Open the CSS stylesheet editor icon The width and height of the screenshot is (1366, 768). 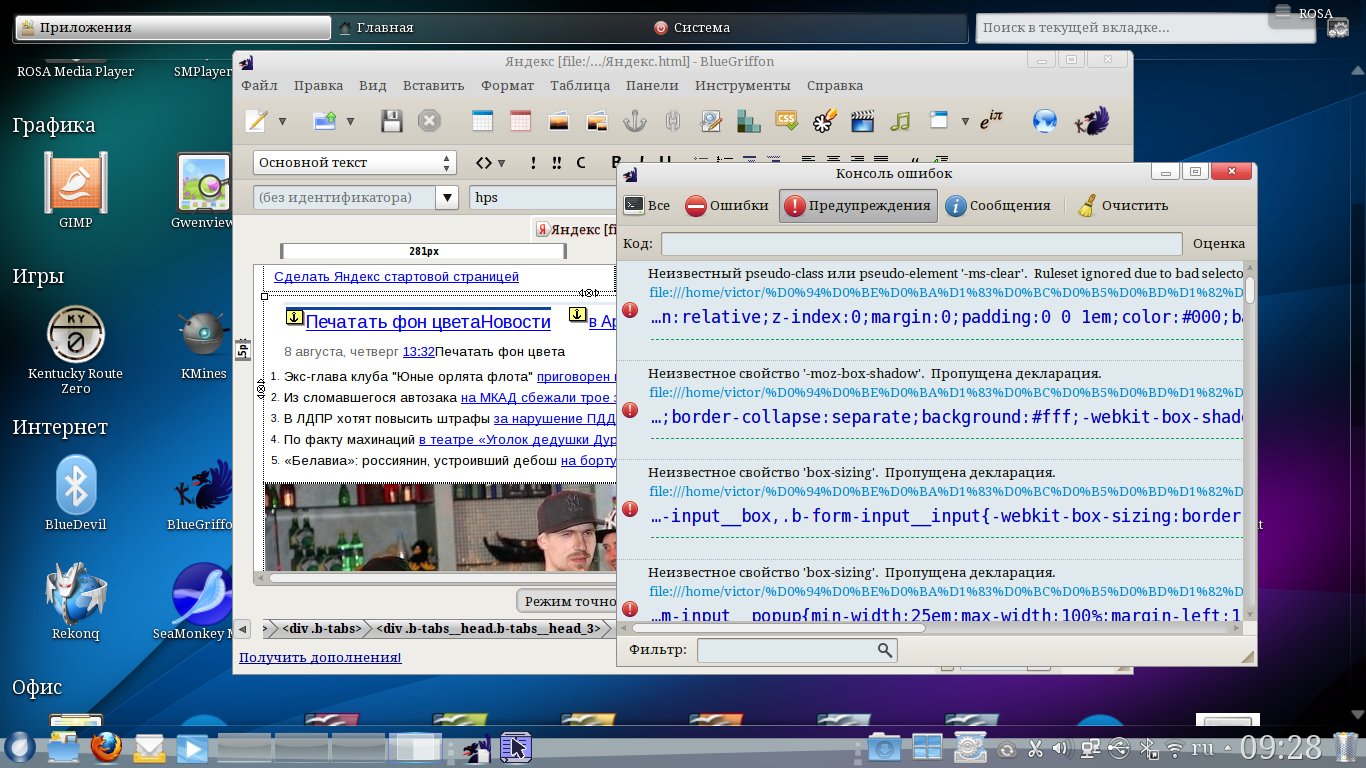pos(786,121)
